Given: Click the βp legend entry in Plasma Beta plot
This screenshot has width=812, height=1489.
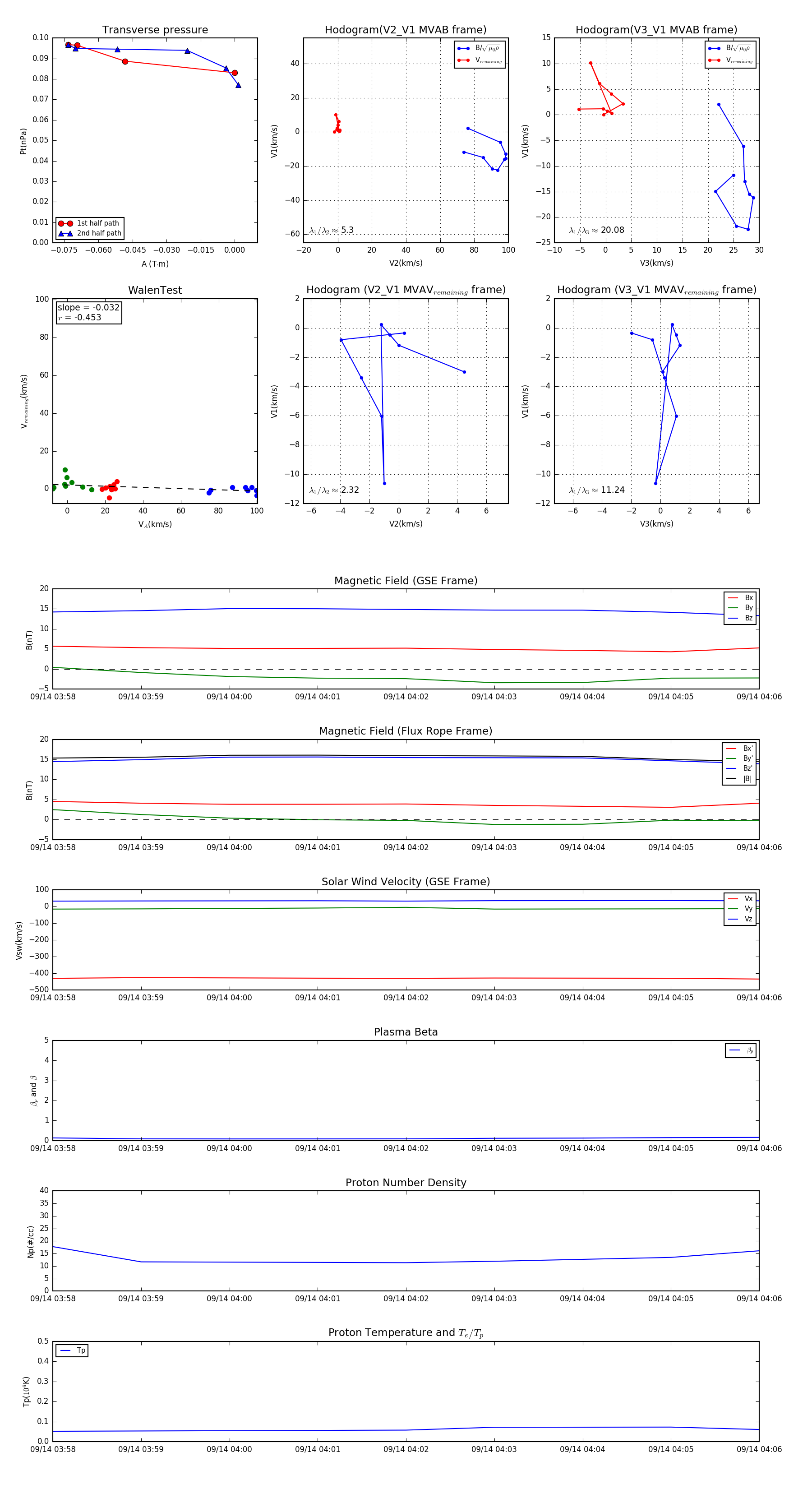Looking at the screenshot, I should point(741,1051).
